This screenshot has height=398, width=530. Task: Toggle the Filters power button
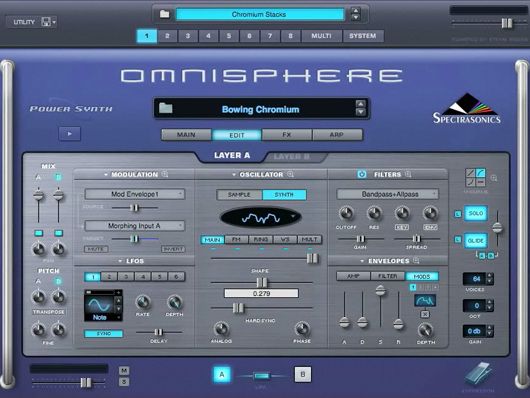(x=362, y=174)
